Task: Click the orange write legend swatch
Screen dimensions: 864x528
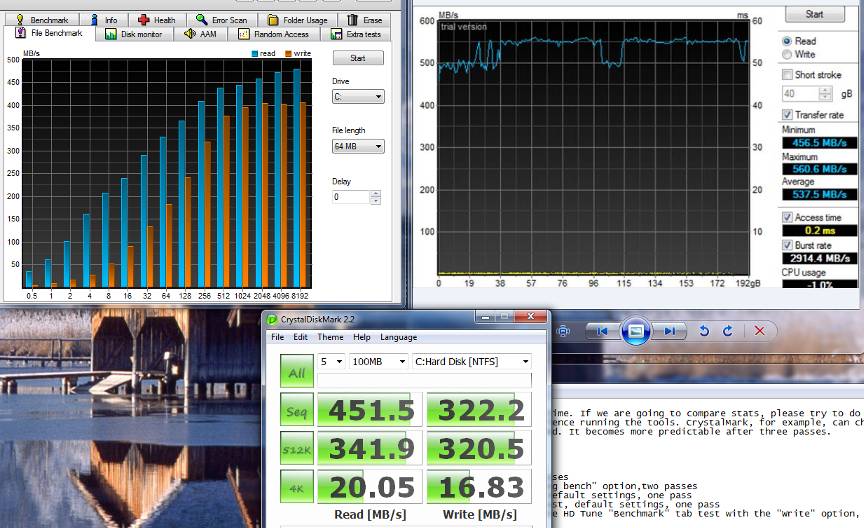Action: 288,53
